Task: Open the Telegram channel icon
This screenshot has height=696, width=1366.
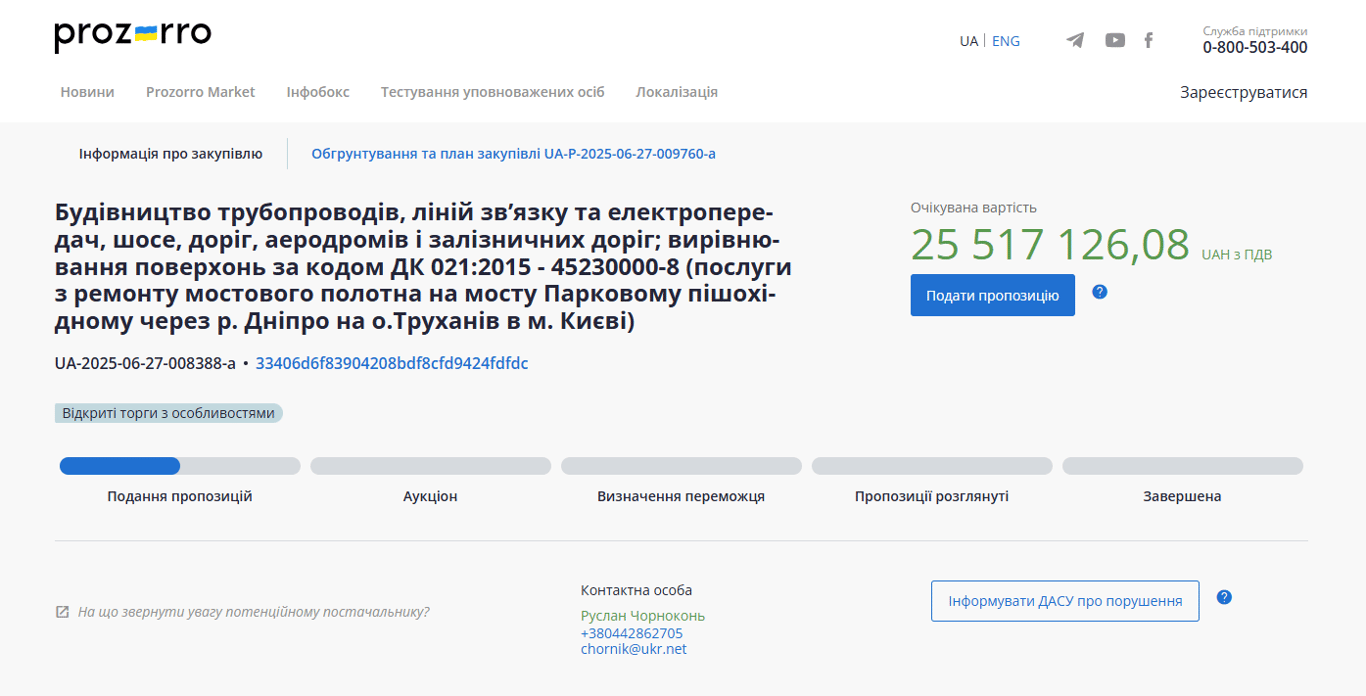Action: point(1075,41)
